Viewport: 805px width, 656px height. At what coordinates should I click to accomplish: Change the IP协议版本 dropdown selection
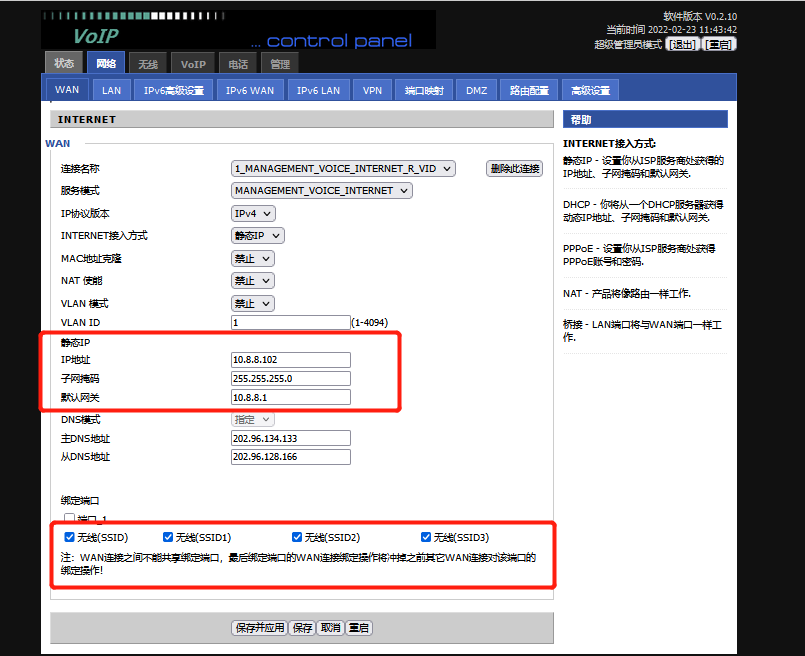(253, 213)
